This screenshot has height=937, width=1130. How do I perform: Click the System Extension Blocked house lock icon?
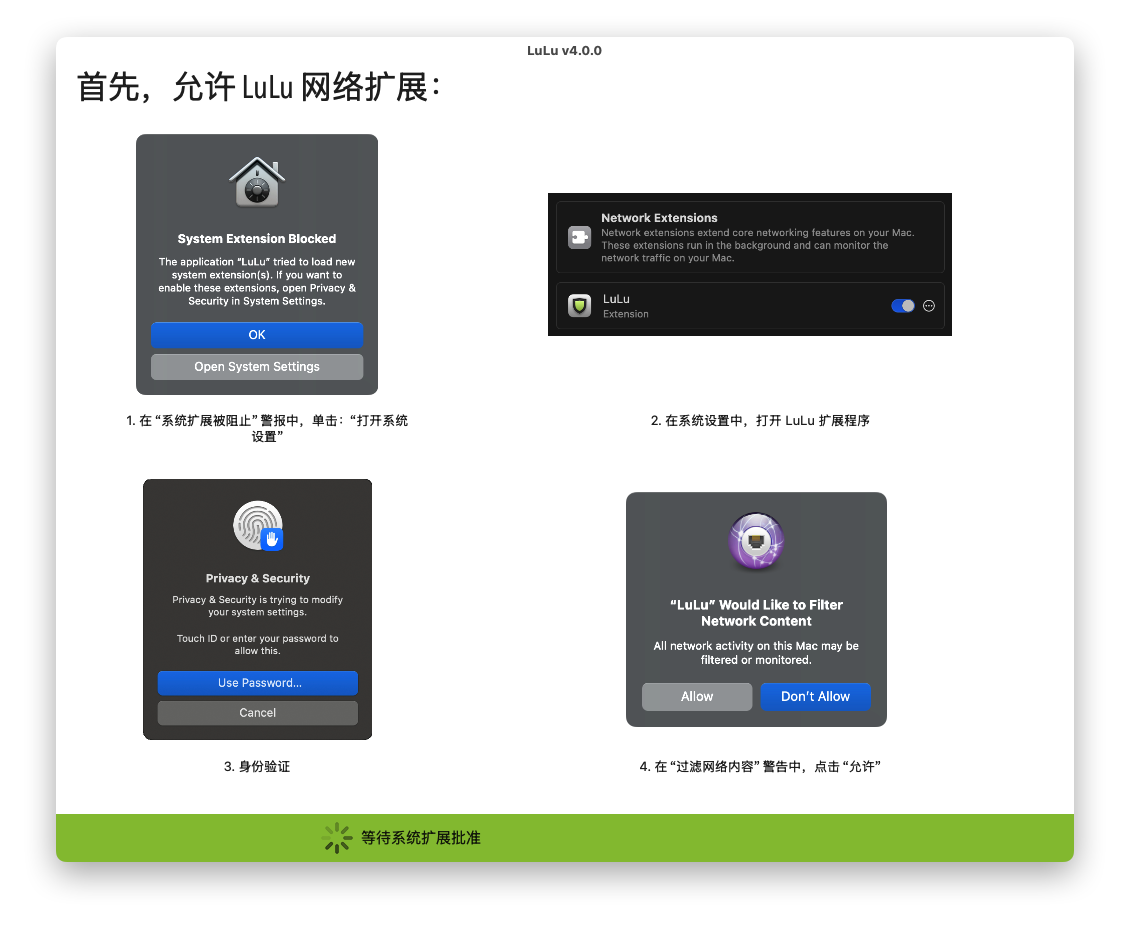coord(257,182)
